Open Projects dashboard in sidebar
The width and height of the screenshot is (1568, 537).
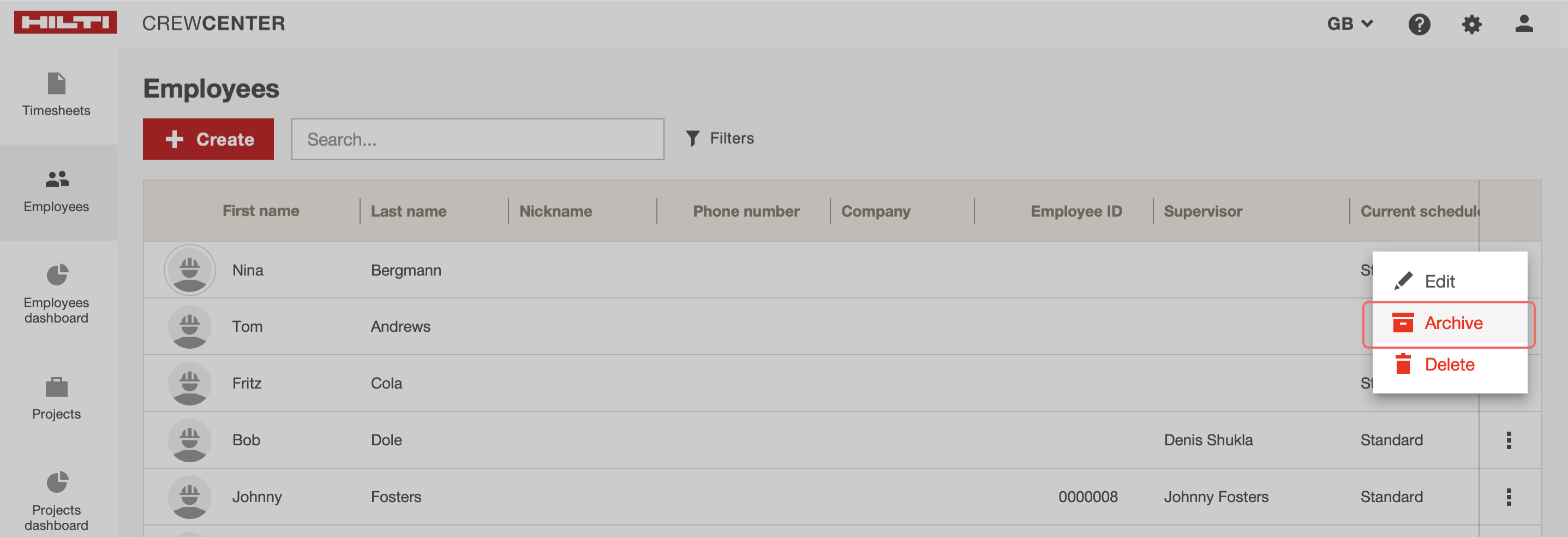[56, 500]
